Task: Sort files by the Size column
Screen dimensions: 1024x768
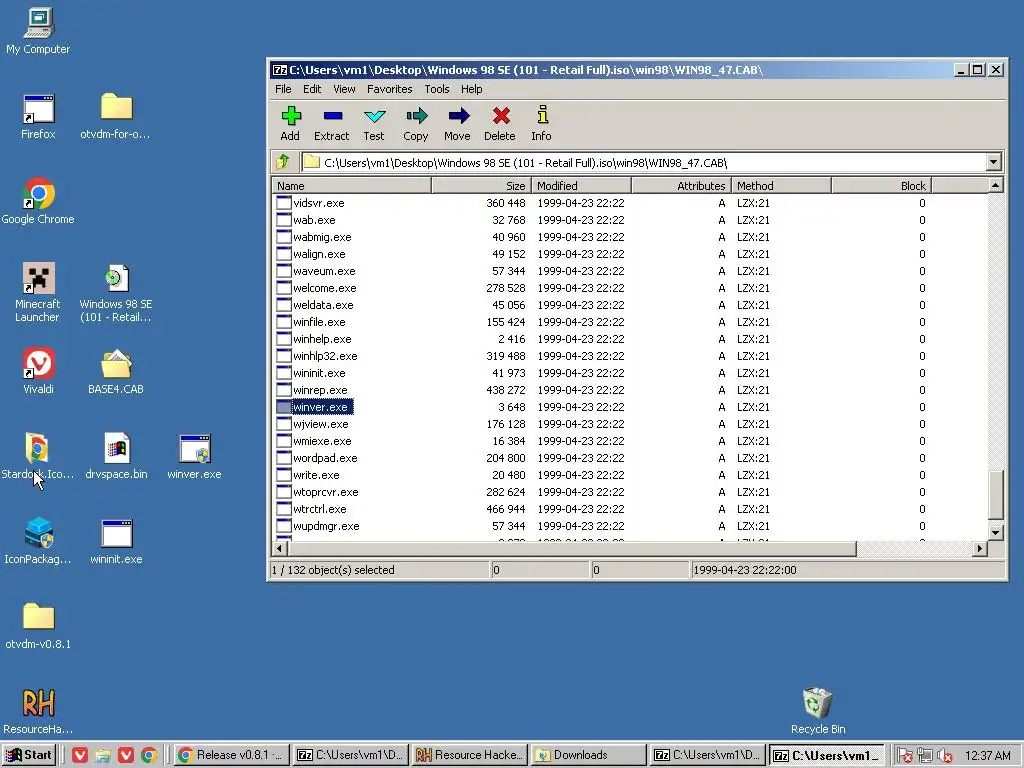Action: [481, 185]
